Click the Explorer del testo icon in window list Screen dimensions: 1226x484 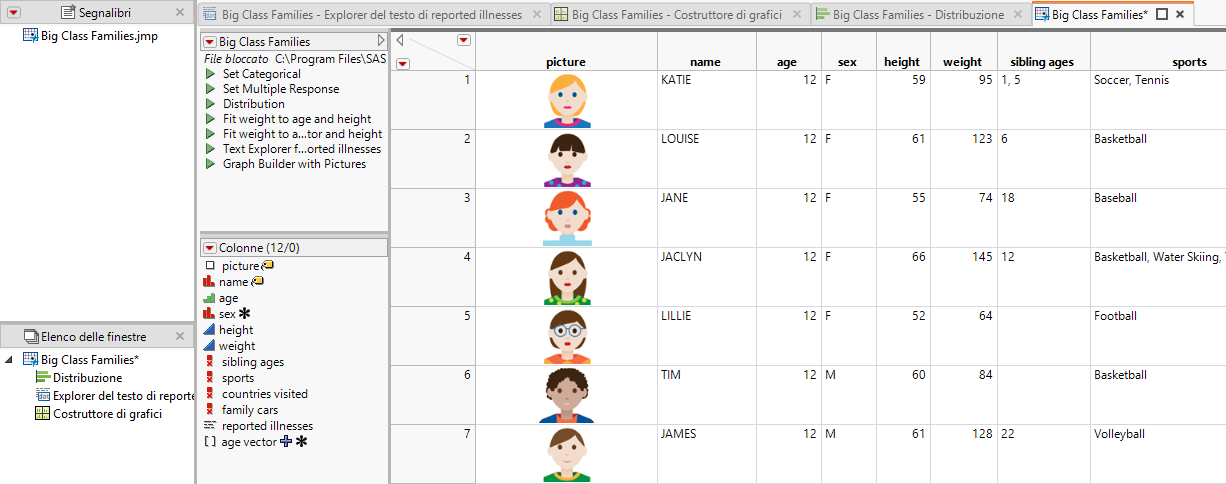43,396
